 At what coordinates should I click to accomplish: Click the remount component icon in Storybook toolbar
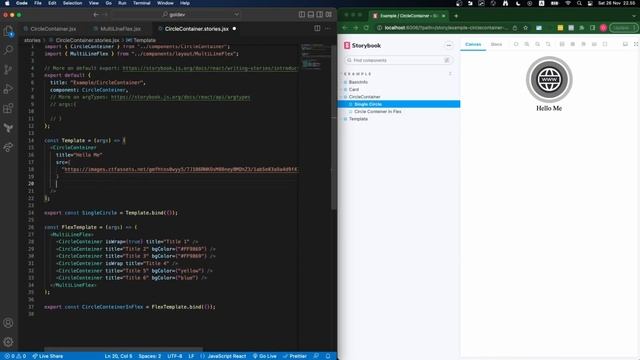pyautogui.click(x=516, y=44)
